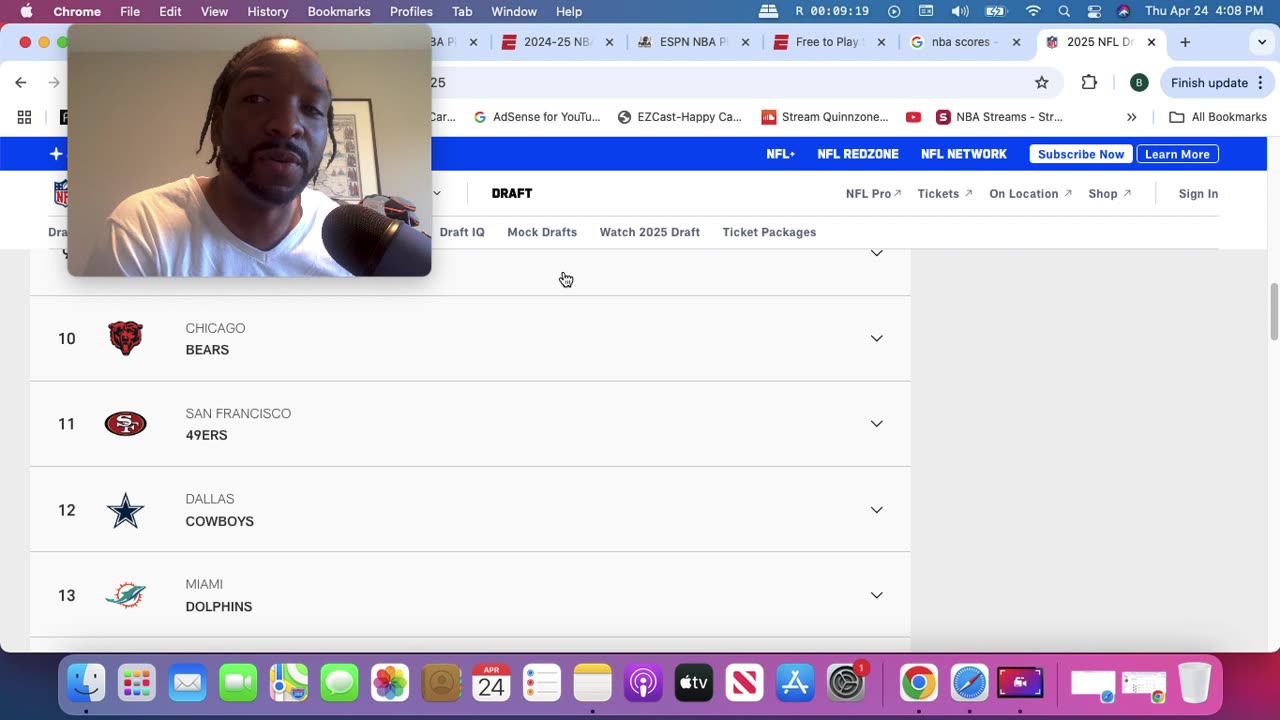Viewport: 1280px width, 720px height.
Task: Open a new tab with the plus button
Action: point(1185,42)
